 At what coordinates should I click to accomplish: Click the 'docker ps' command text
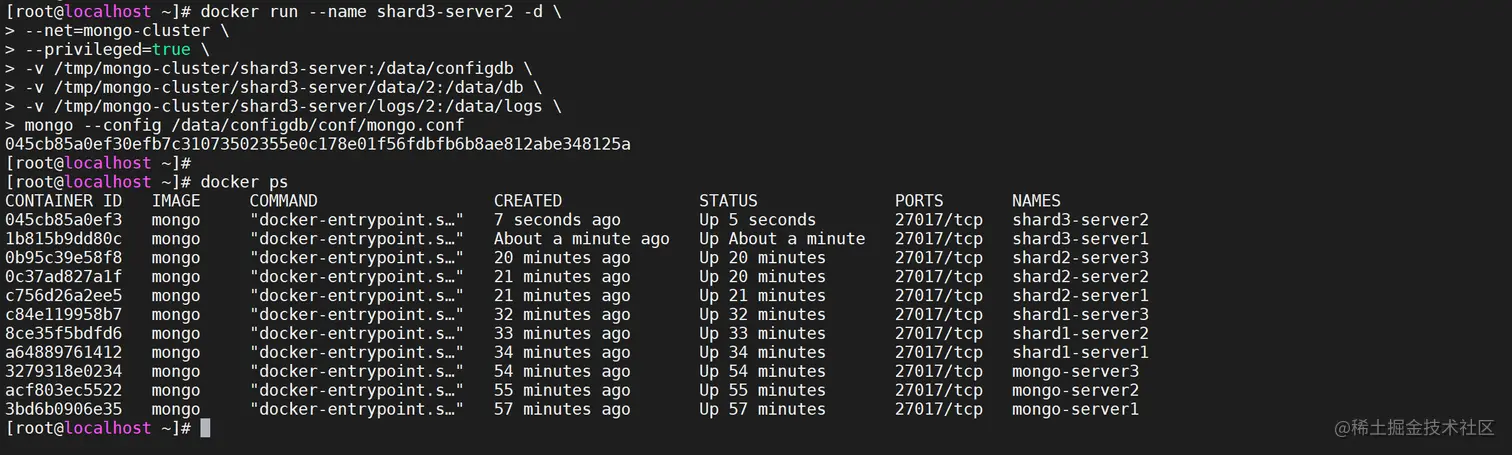tap(244, 182)
